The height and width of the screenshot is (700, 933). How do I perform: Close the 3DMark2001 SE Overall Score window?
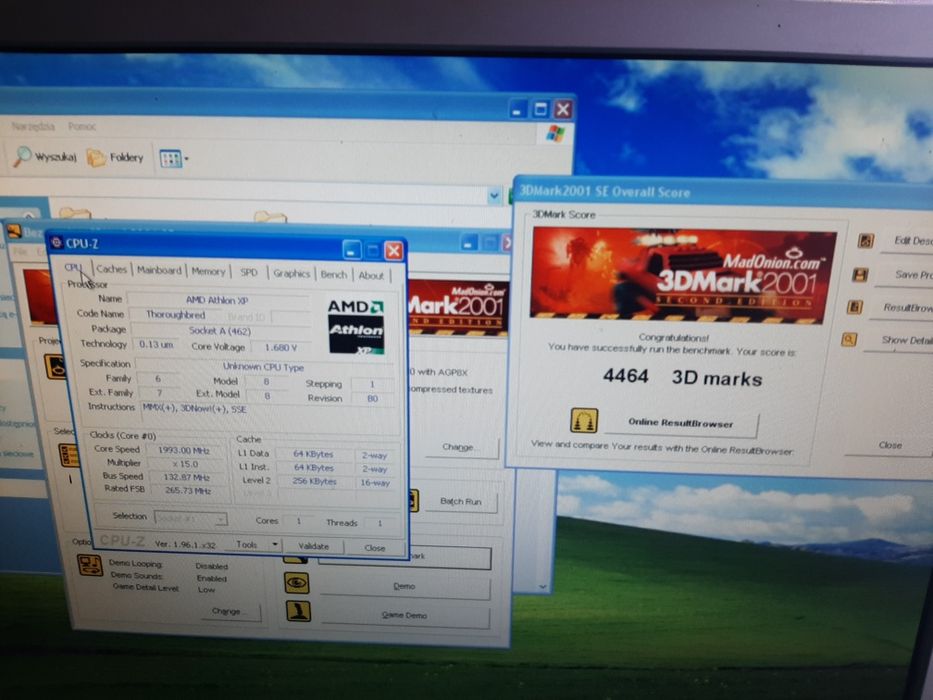pos(890,445)
